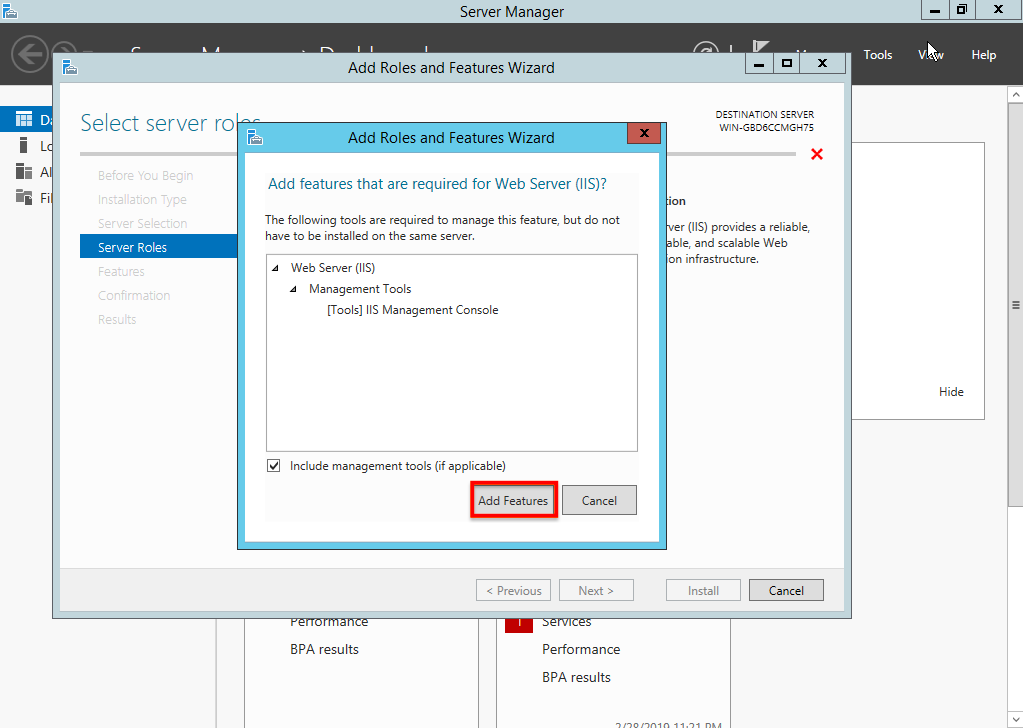Image resolution: width=1023 pixels, height=728 pixels.
Task: Open Performance in the left server tile
Action: click(x=329, y=622)
